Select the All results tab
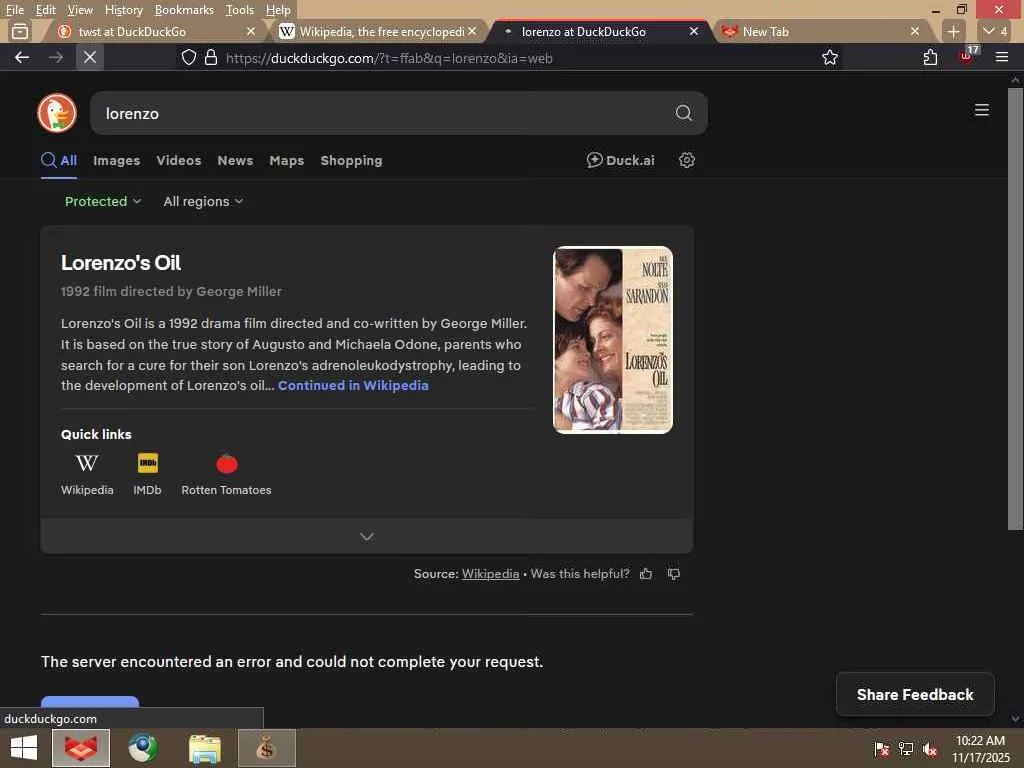The image size is (1024, 768). 59,160
